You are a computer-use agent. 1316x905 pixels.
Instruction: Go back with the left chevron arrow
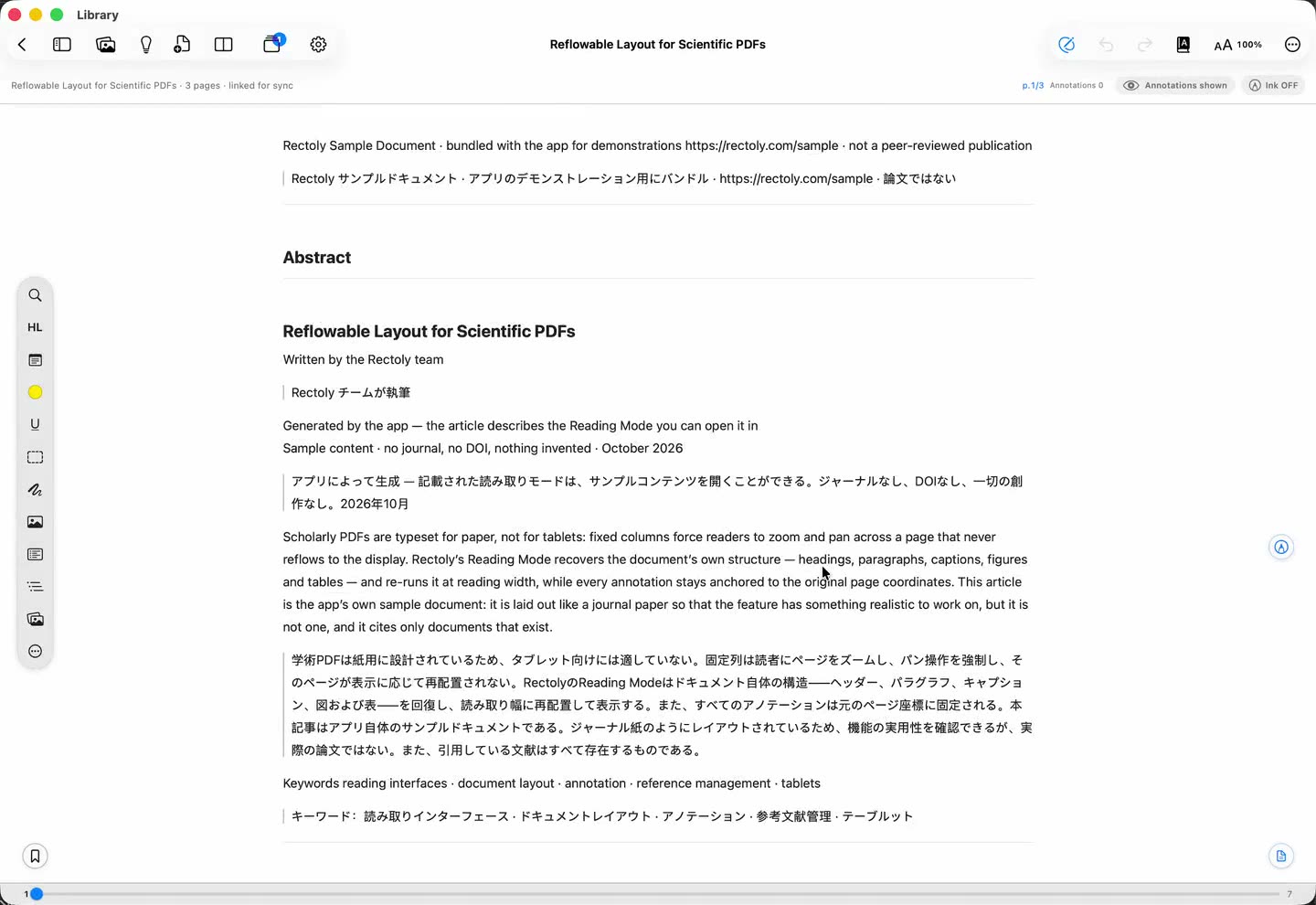click(22, 44)
